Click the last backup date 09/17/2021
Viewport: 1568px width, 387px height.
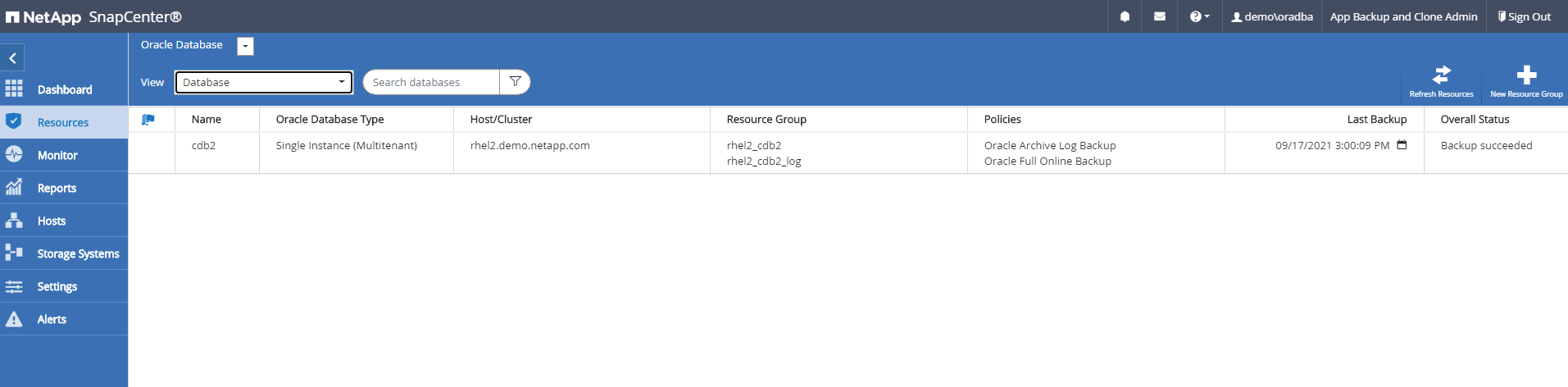[1332, 145]
